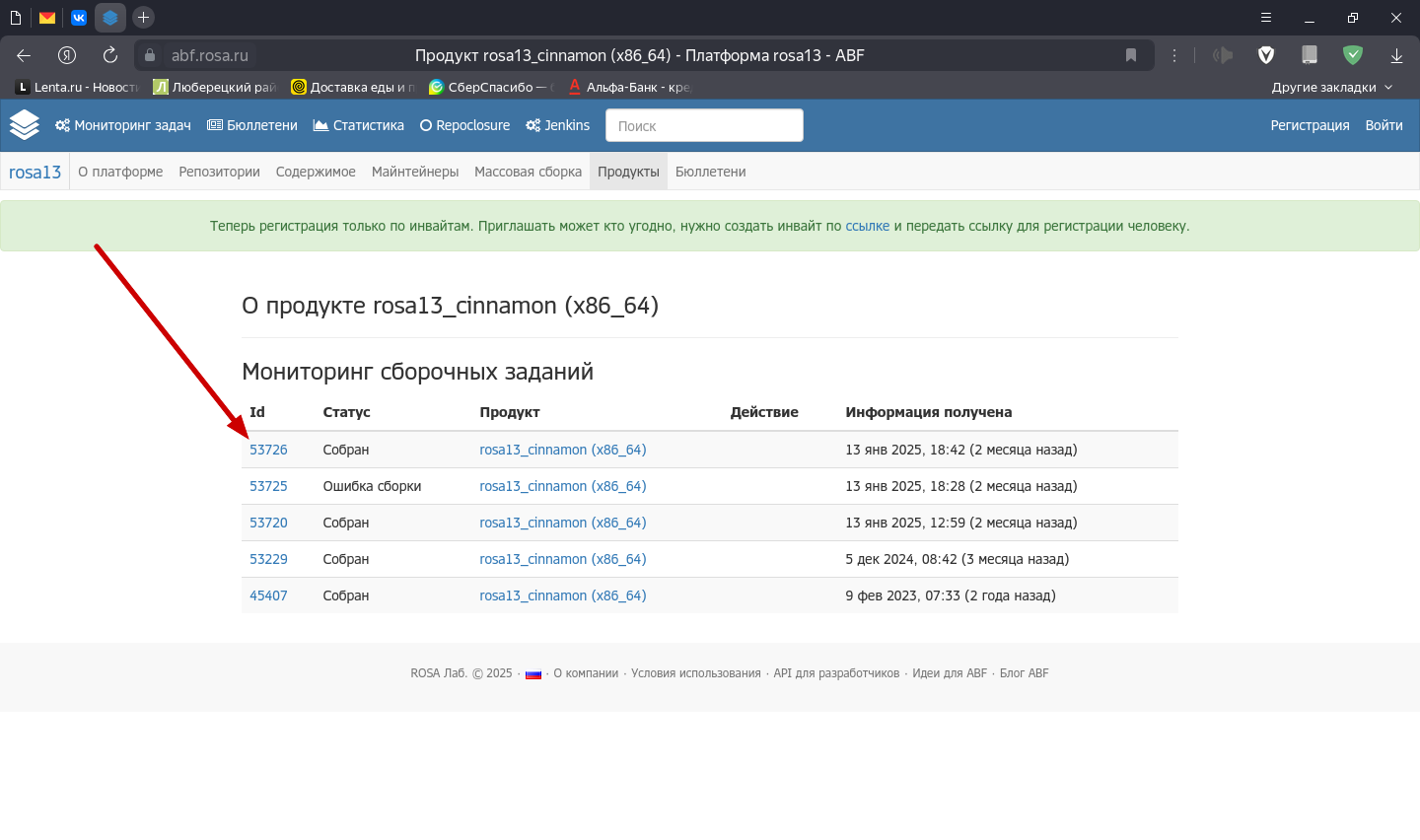This screenshot has width=1420, height=840.
Task: Open the Lenta.ru bookmark
Action: tap(77, 87)
